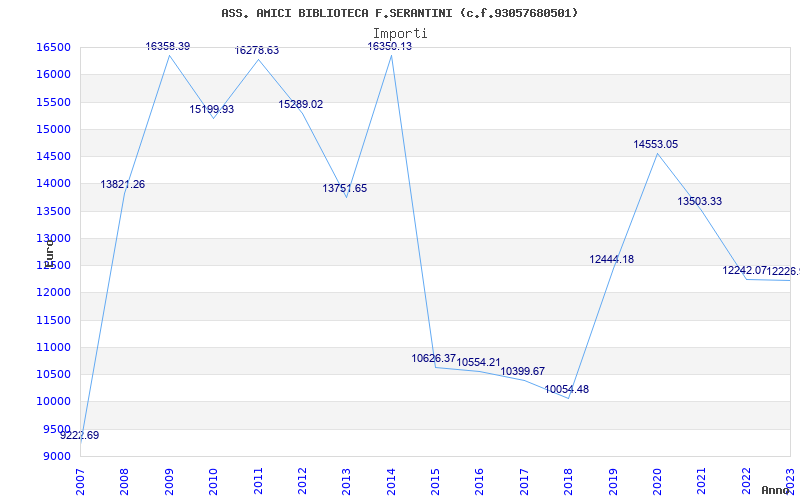Select data label 10626.37
This screenshot has height=500, width=800.
point(434,359)
